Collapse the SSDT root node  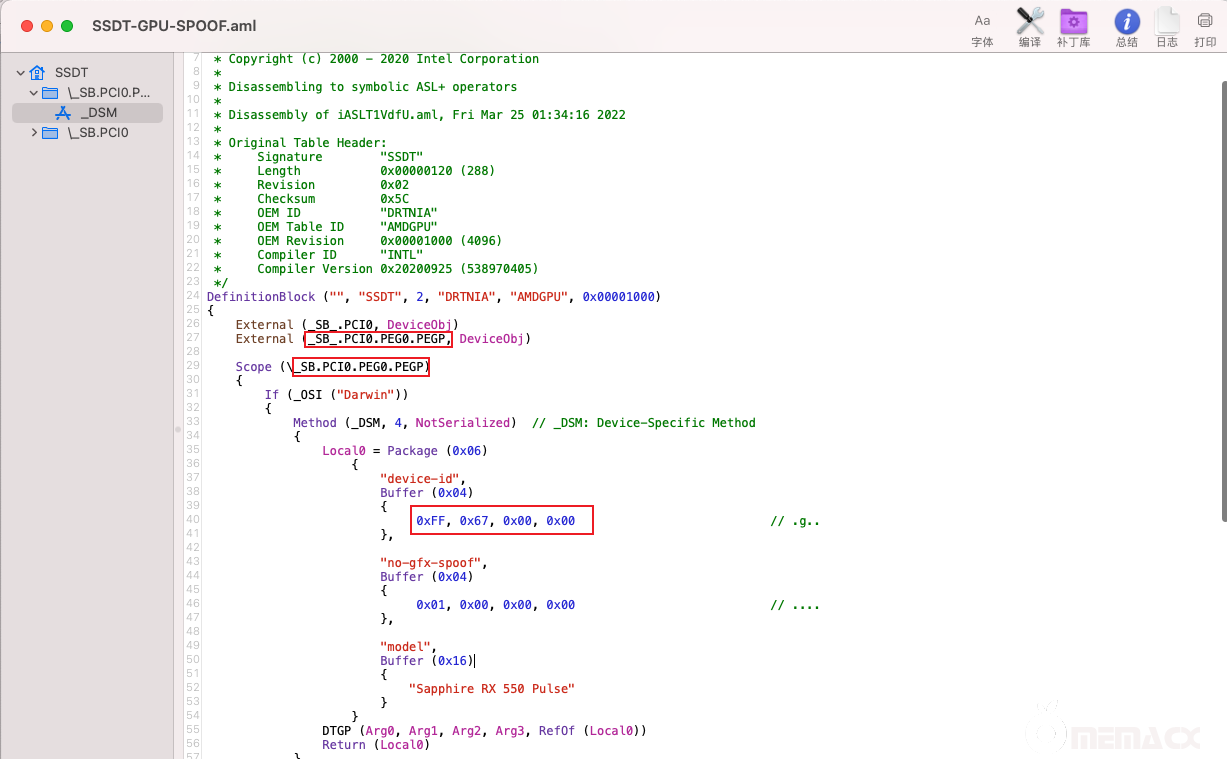tap(20, 73)
